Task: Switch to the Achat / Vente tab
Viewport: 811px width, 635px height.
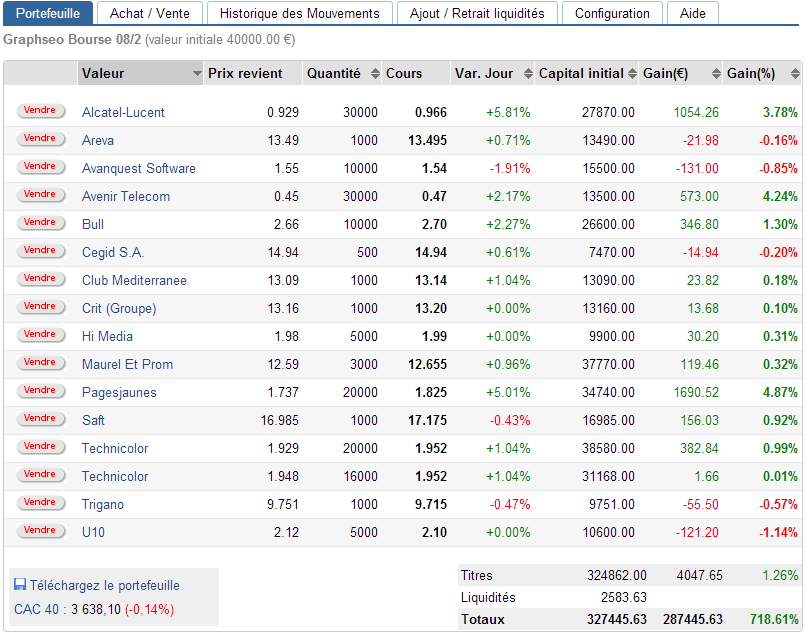Action: (x=150, y=14)
